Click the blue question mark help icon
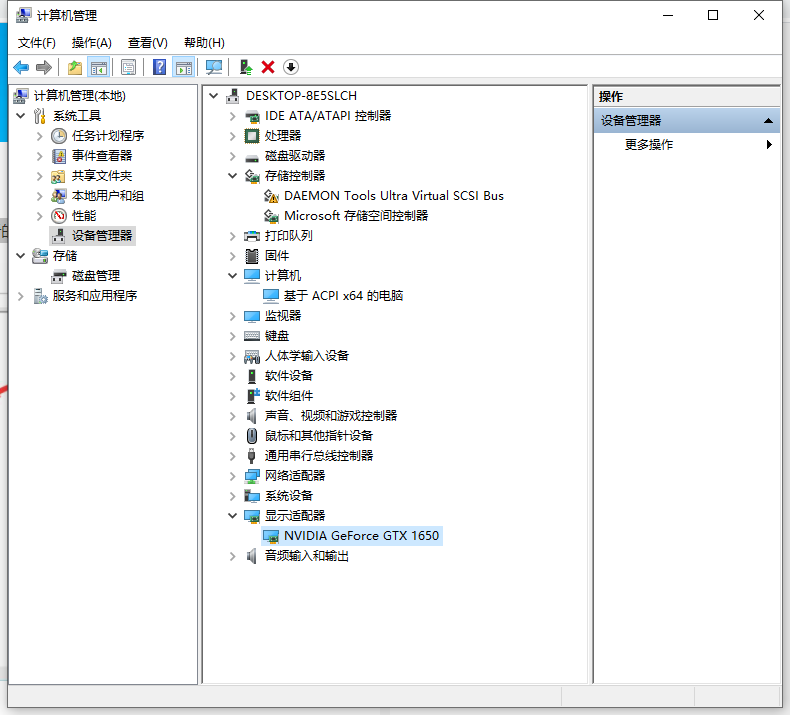The height and width of the screenshot is (715, 790). (x=159, y=67)
